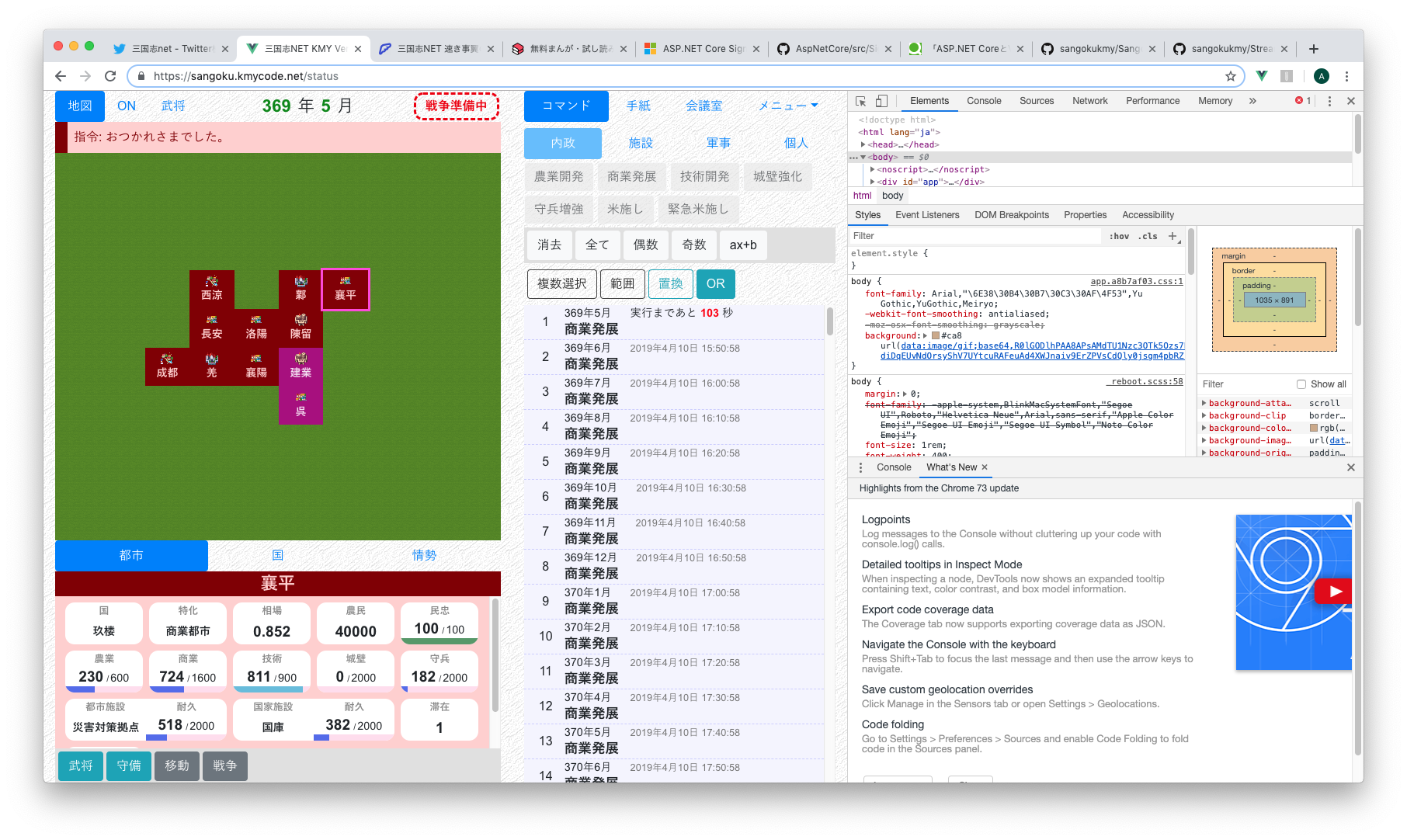Reload the page with the refresh icon
Screen dimensions: 1407x840
click(x=110, y=76)
